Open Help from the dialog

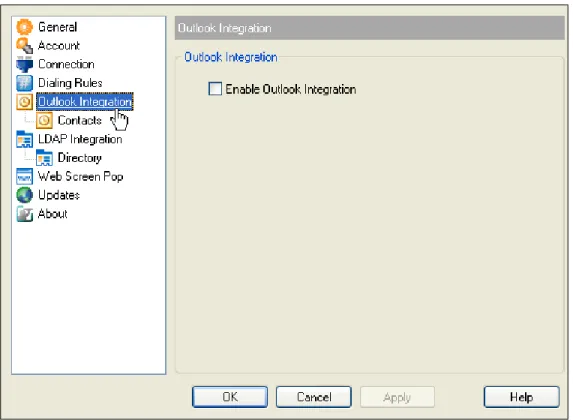521,397
